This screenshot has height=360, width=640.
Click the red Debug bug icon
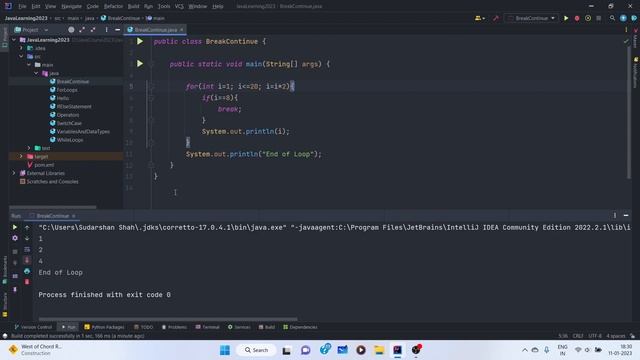[577, 18]
